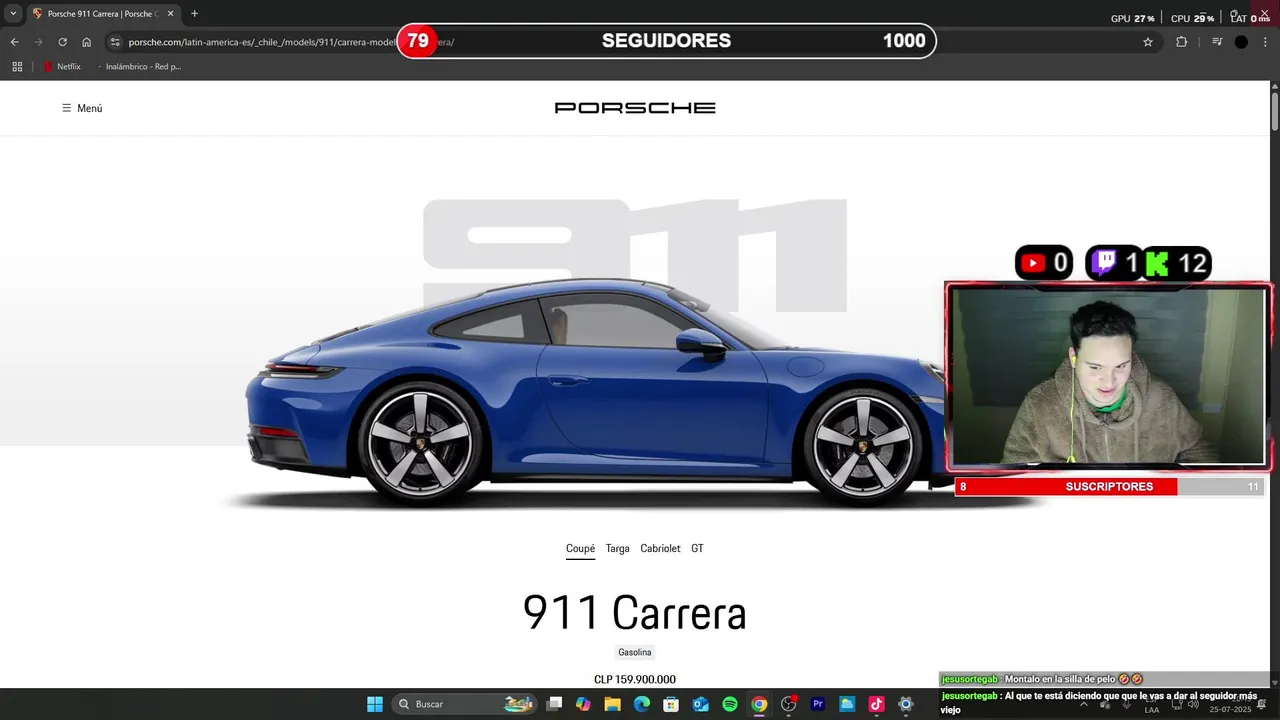Click the site information icon in address bar
The height and width of the screenshot is (720, 1280).
point(115,42)
